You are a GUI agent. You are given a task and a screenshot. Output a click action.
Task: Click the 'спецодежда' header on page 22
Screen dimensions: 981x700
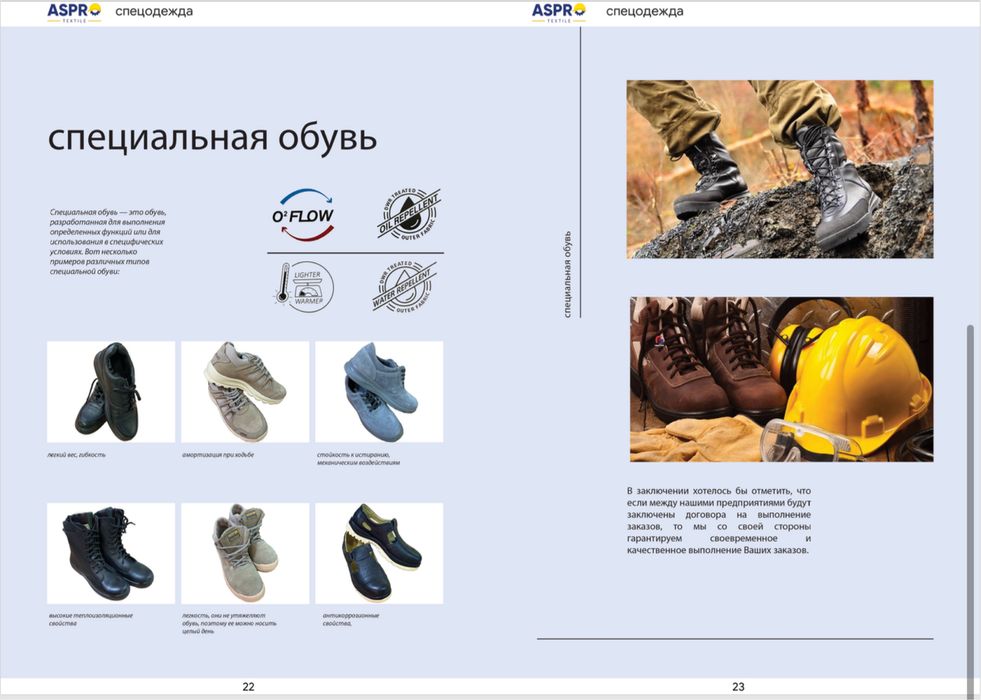point(154,11)
